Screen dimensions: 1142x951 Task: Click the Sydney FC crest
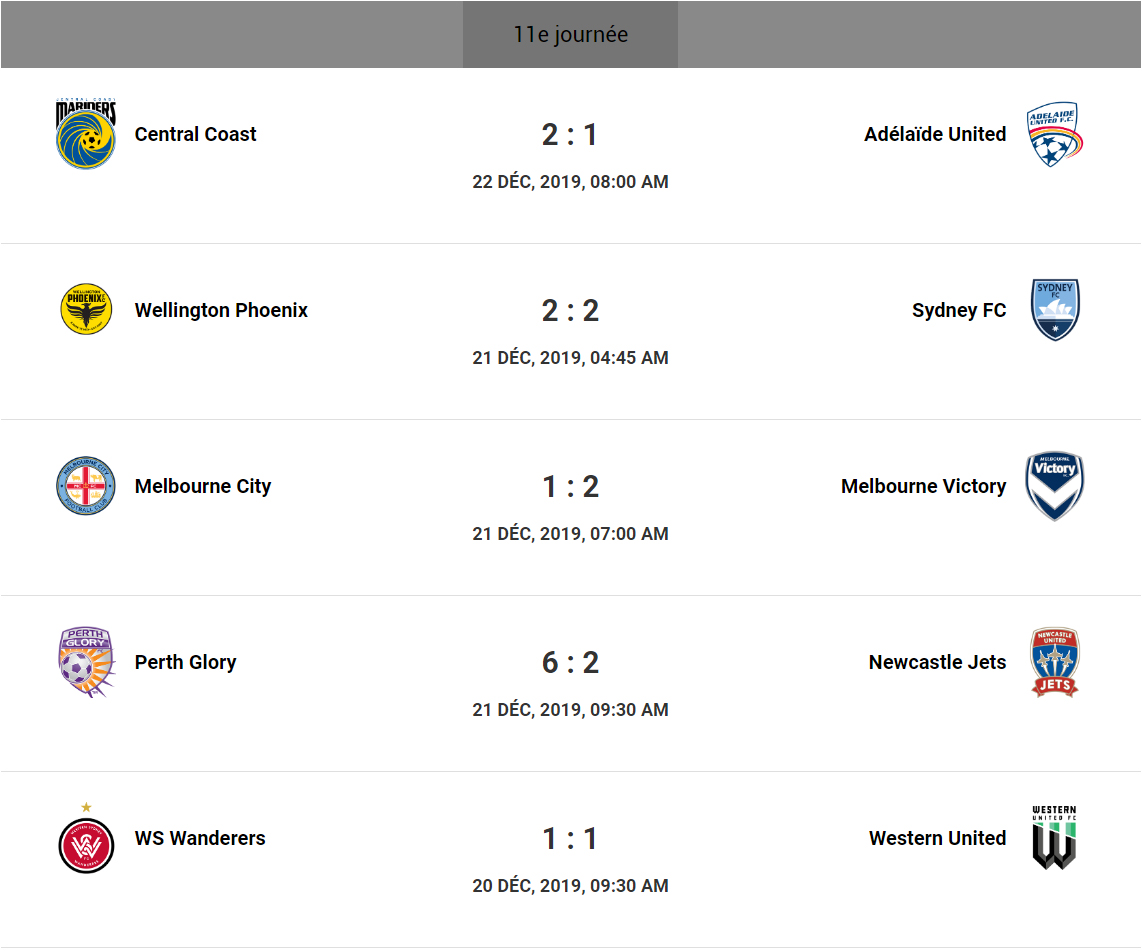tap(1055, 310)
